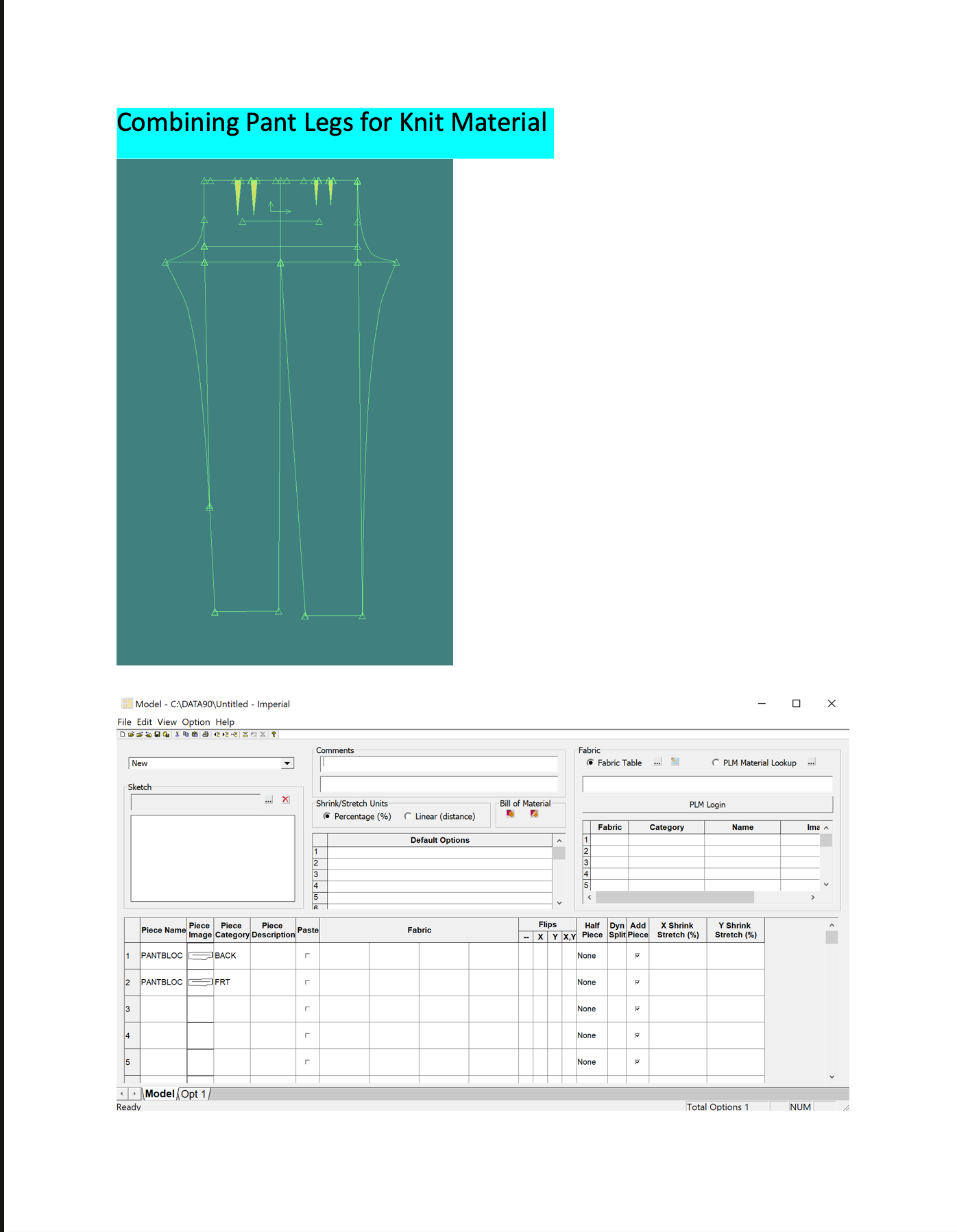This screenshot has height=1232, width=957.
Task: Click the BACK piece image thumbnail in row 1
Action: 200,956
